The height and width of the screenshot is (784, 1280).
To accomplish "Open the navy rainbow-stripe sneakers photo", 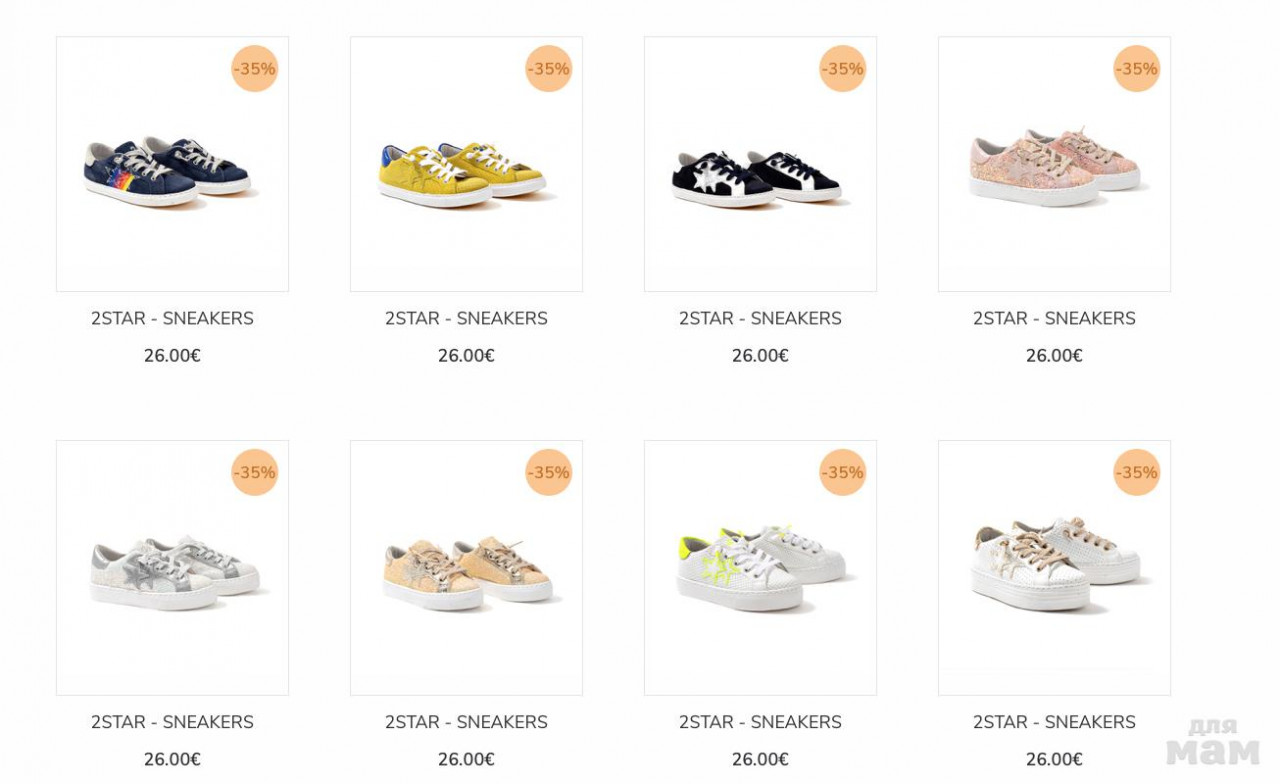I will (x=172, y=164).
